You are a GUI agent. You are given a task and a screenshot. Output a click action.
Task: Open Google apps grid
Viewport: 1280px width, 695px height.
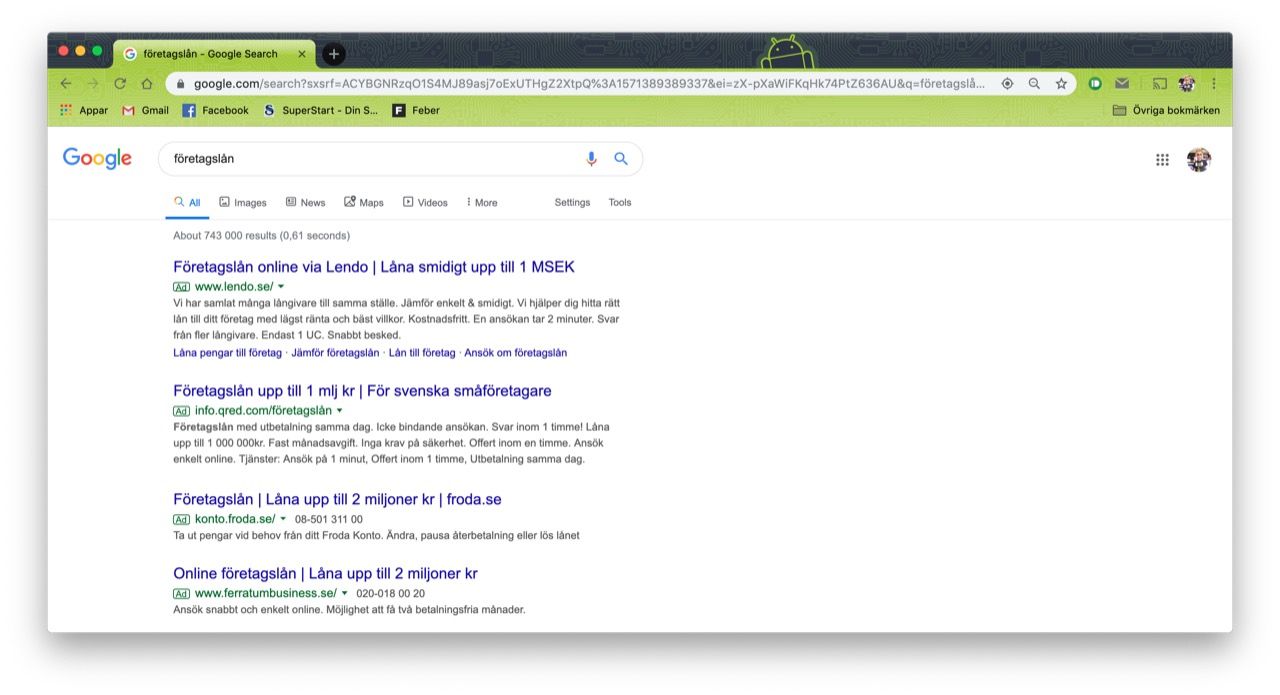tap(1162, 159)
